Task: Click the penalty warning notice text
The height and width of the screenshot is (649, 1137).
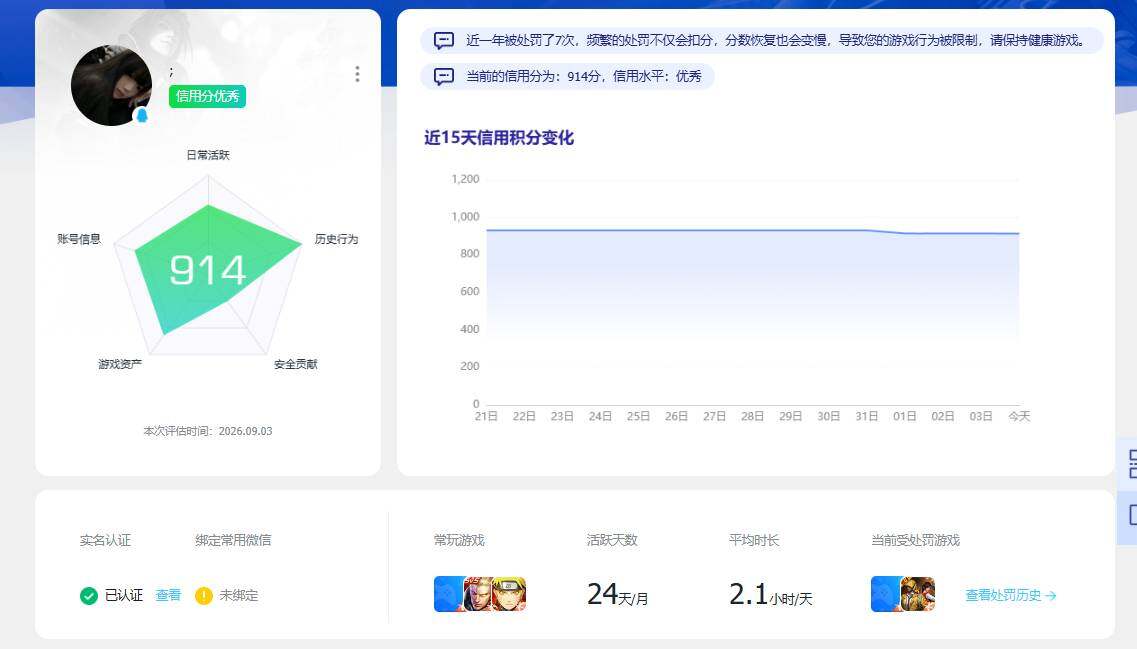Action: 777,41
